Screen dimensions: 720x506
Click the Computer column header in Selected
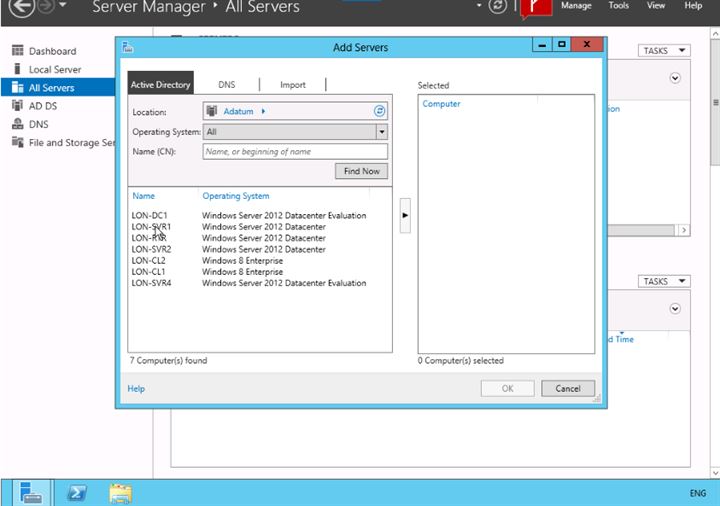pos(441,104)
